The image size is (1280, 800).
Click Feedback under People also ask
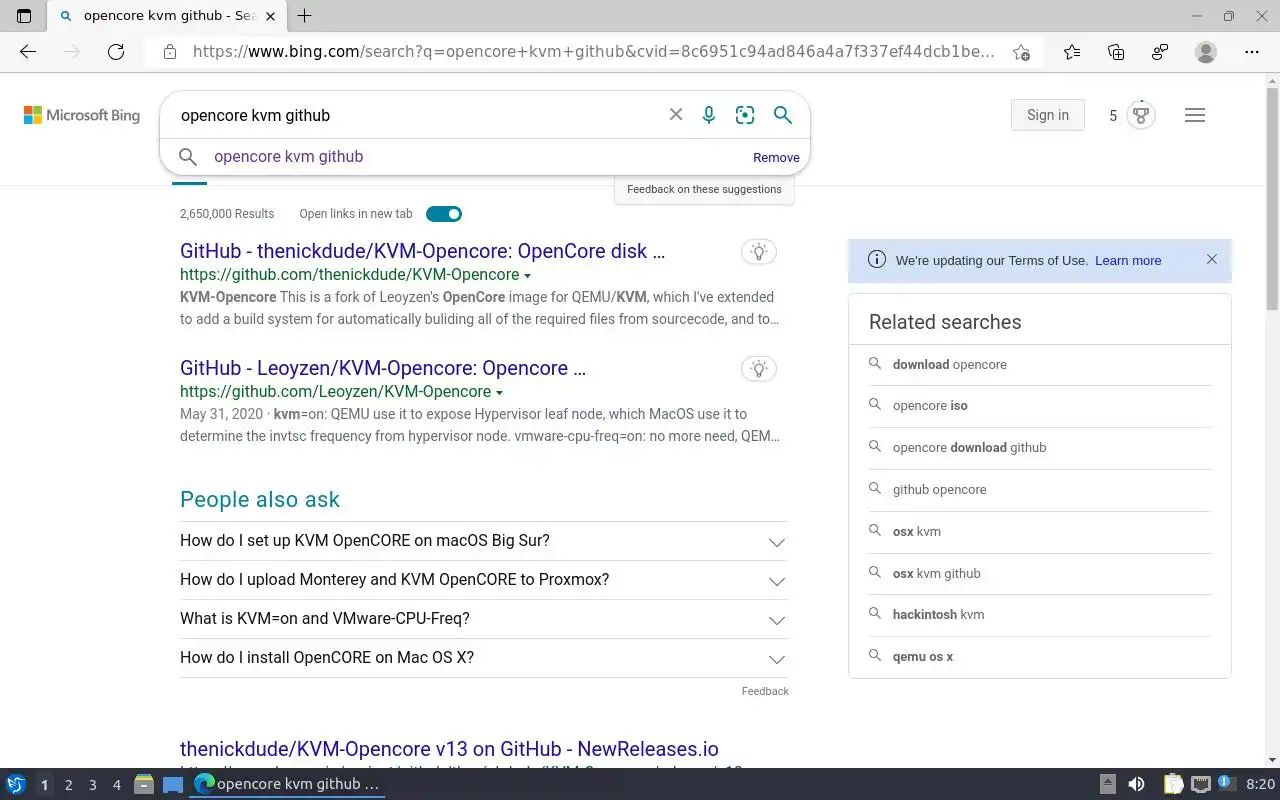(x=765, y=691)
